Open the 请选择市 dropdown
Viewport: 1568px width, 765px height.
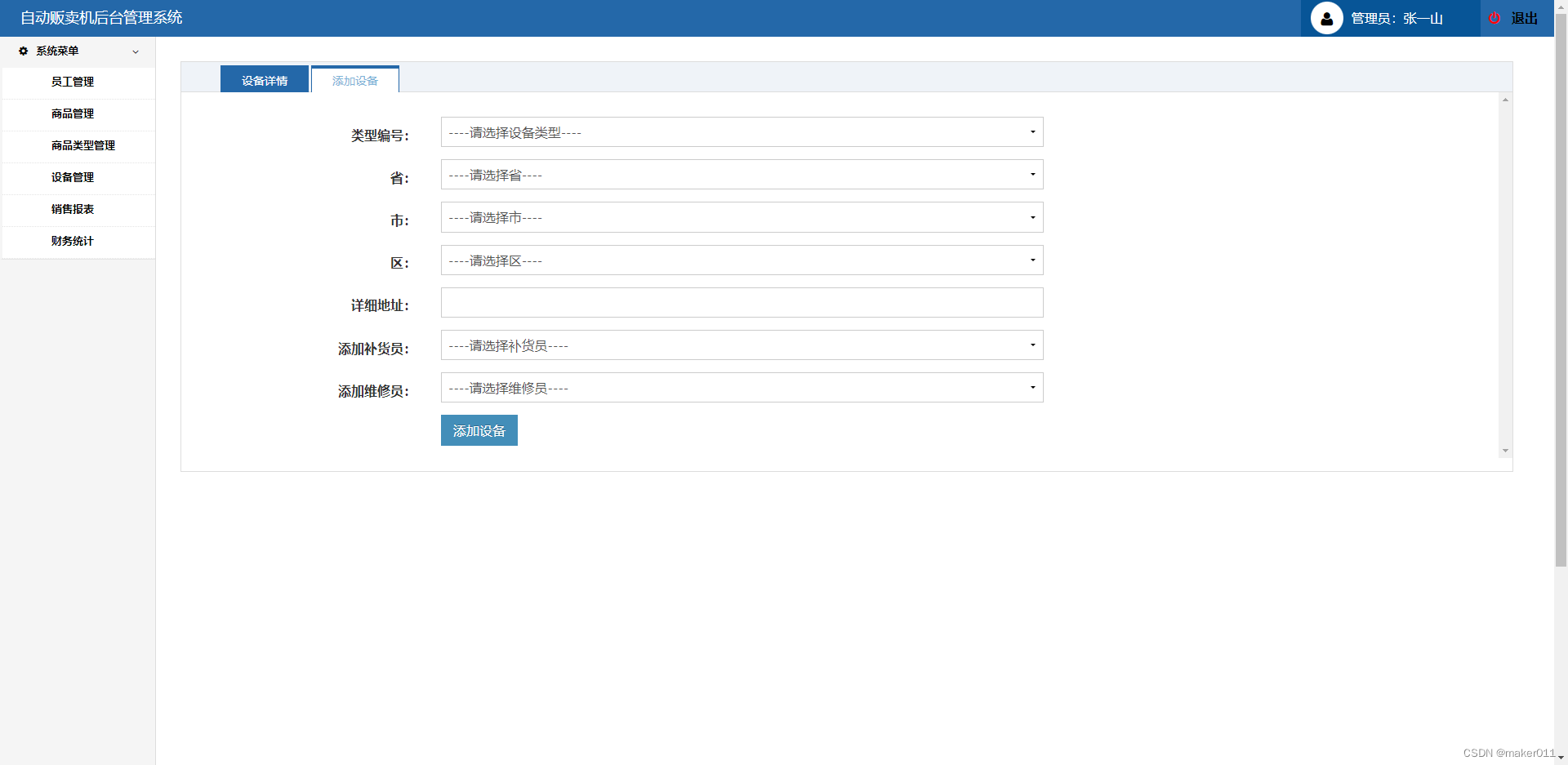pos(742,217)
